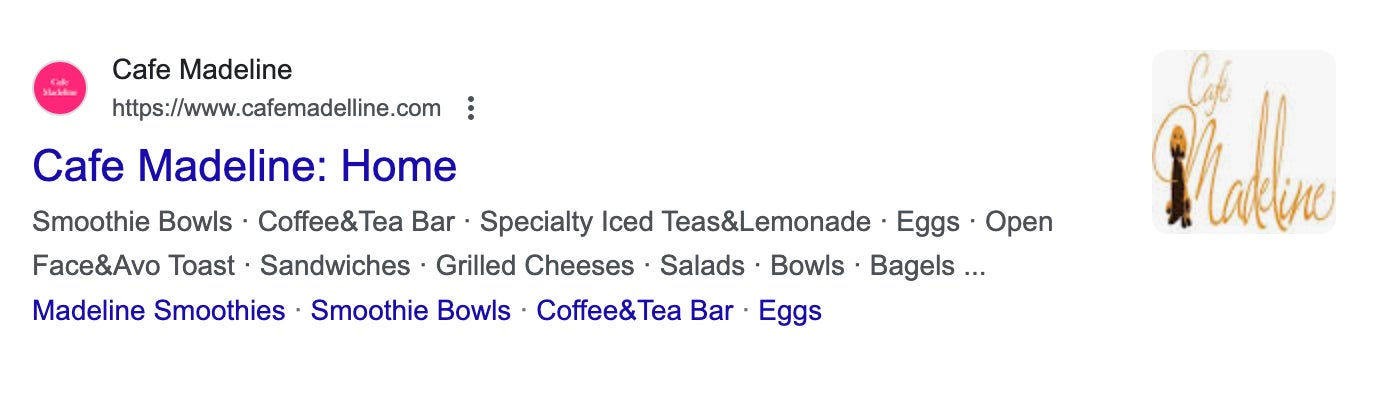
Task: Click gray "Coffee&Tea Bar" description text
Action: (x=356, y=222)
